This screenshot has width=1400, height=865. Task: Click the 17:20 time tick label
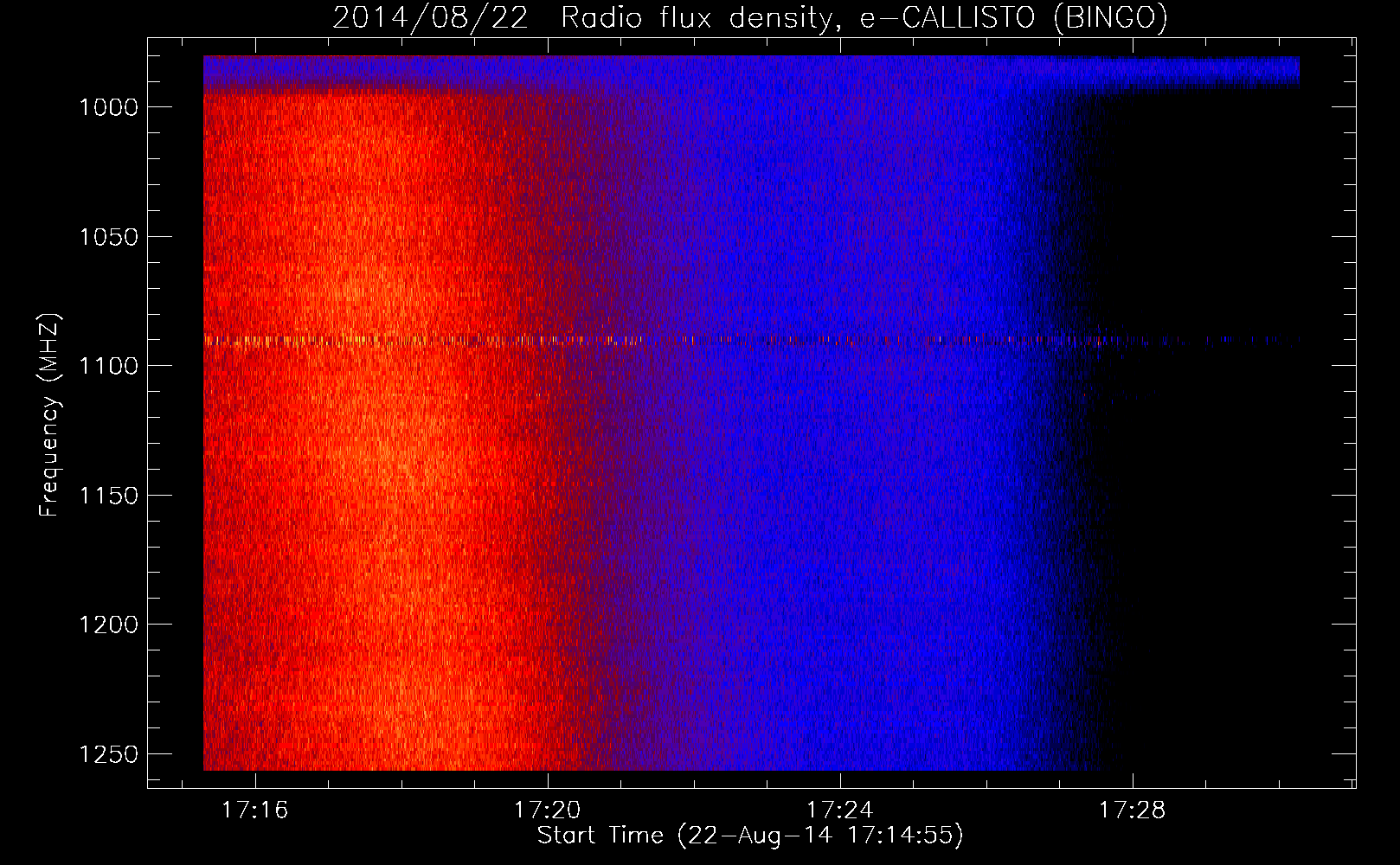pyautogui.click(x=548, y=811)
